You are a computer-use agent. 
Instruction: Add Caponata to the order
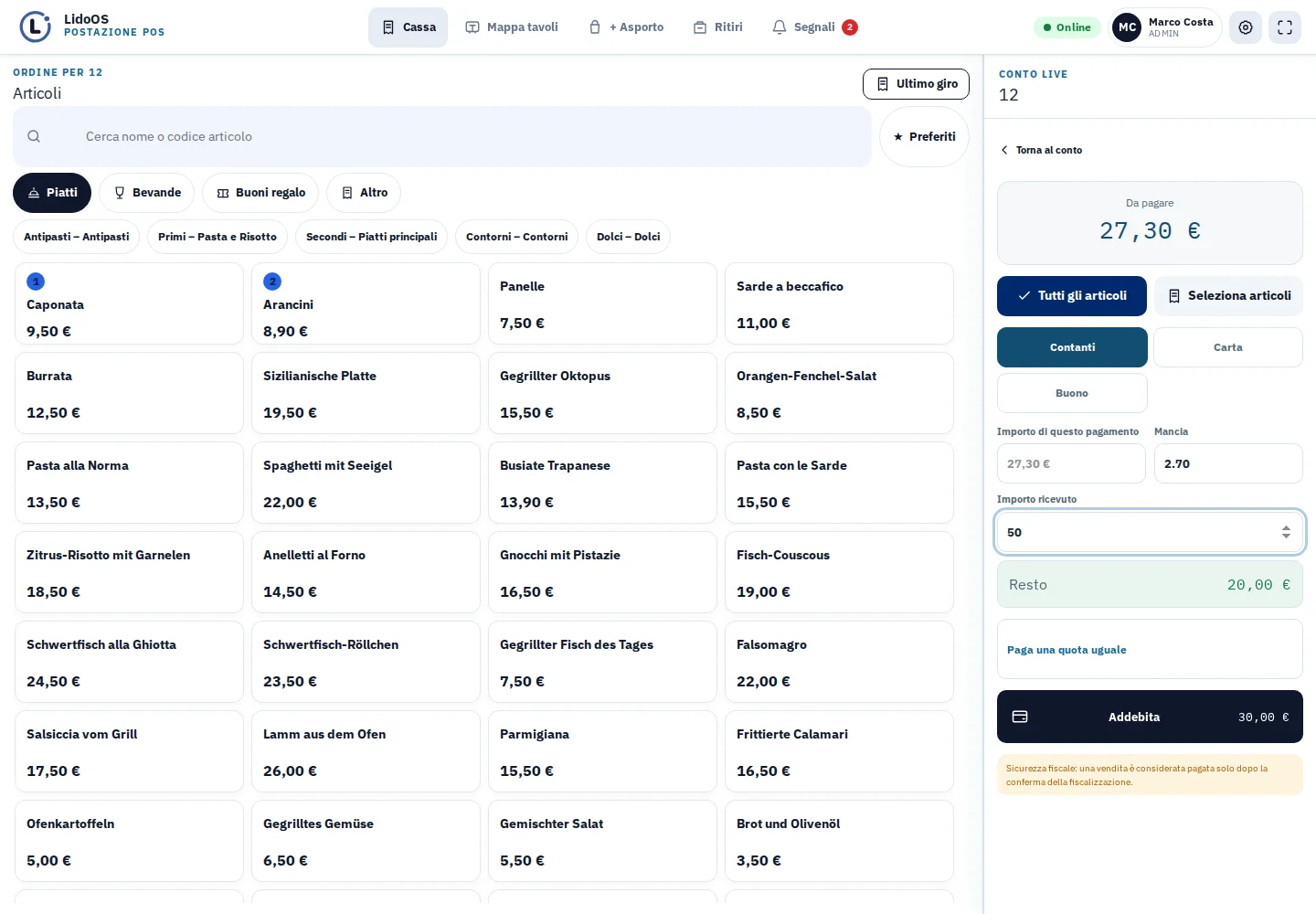click(x=129, y=303)
